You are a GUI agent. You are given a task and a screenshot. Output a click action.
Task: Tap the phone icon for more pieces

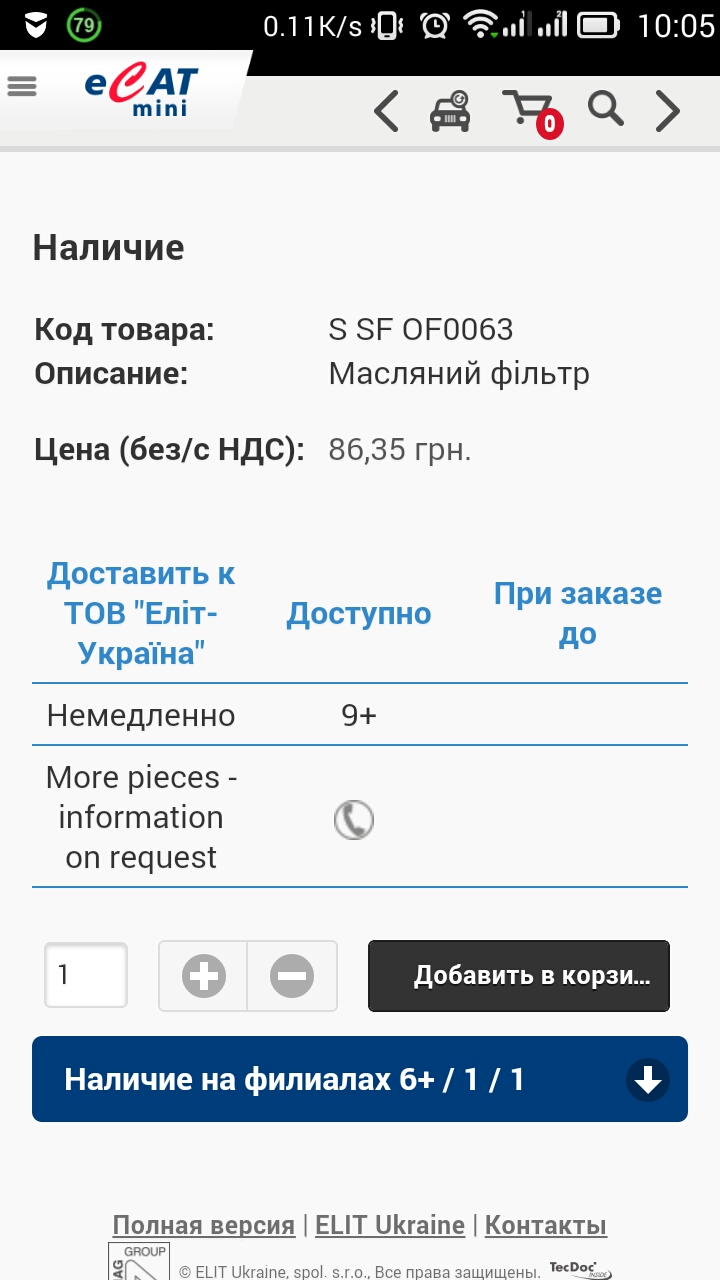coord(353,820)
